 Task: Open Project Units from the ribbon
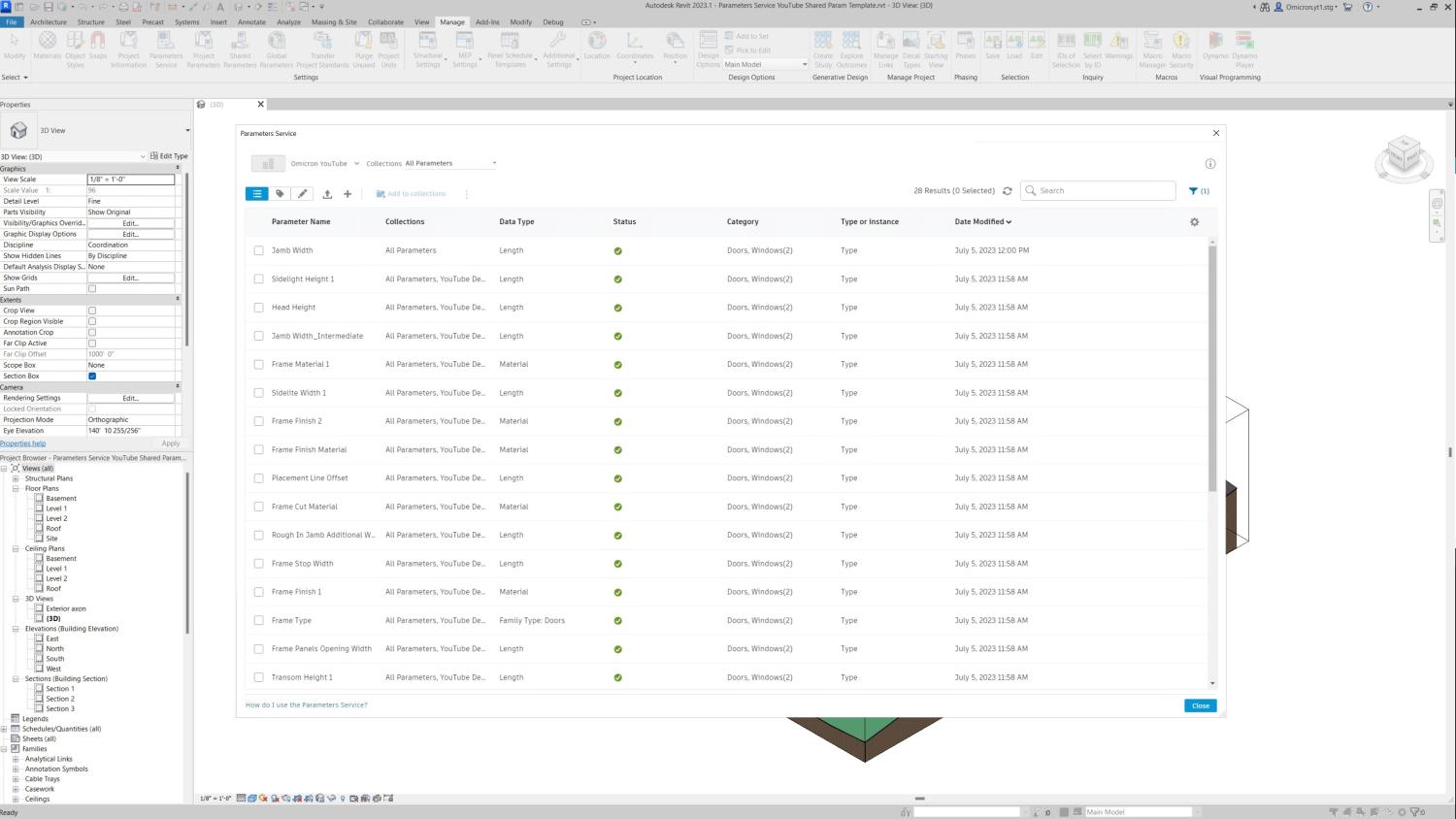click(x=388, y=49)
